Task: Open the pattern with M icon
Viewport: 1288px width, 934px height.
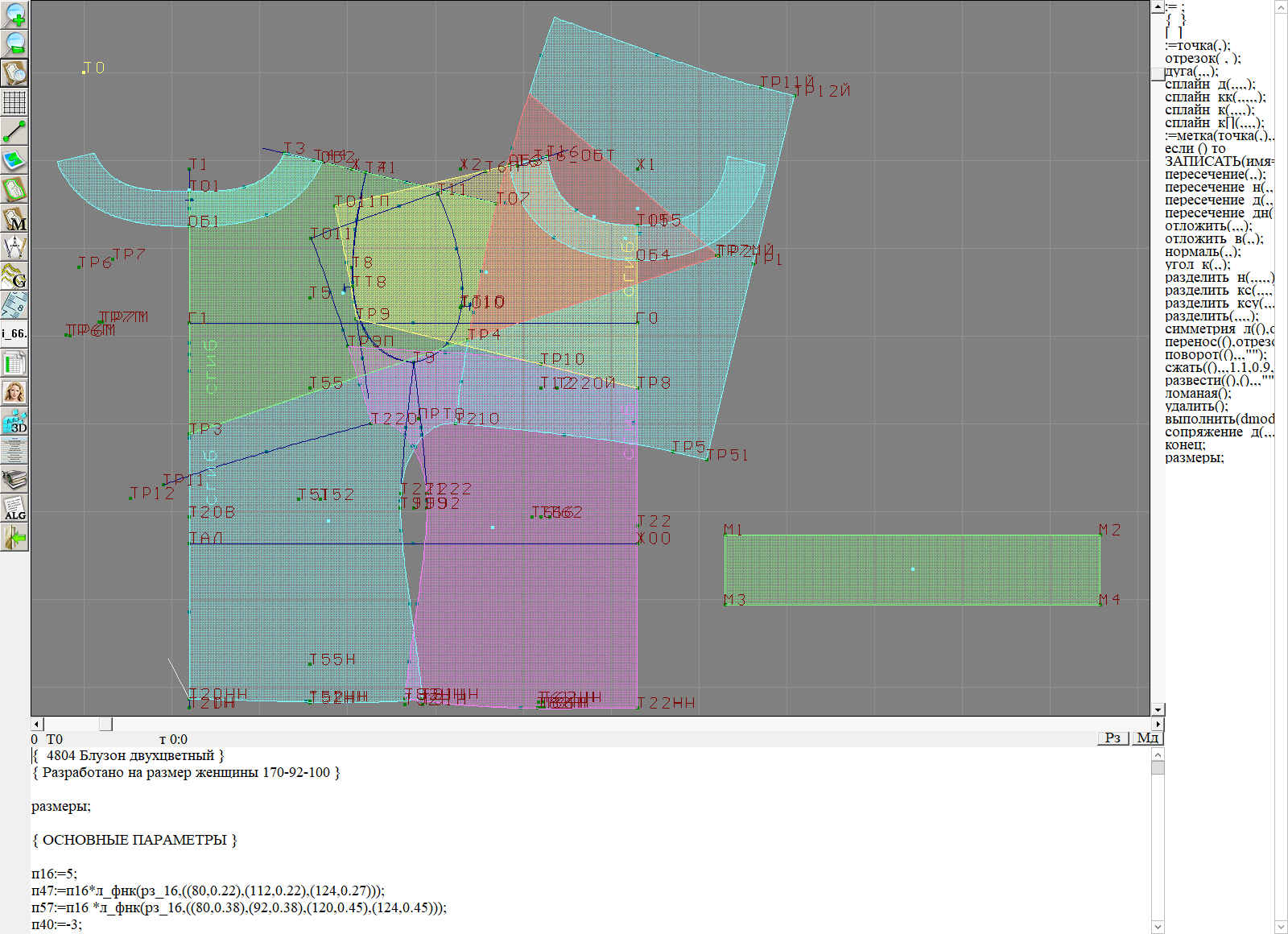Action: coord(14,219)
